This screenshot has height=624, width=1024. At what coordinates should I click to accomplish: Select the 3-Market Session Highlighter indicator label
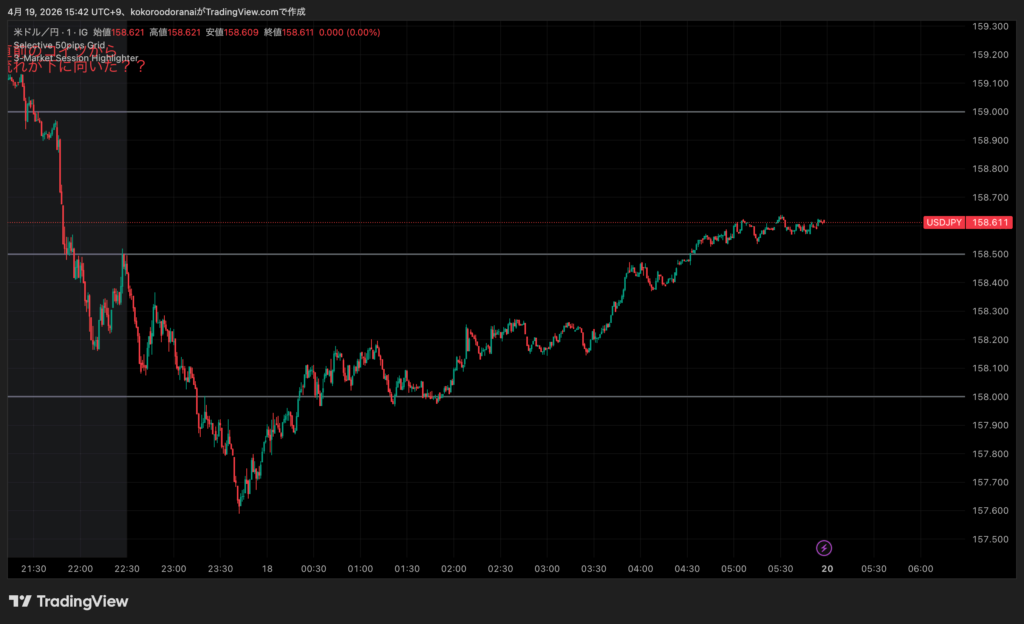pyautogui.click(x=75, y=59)
